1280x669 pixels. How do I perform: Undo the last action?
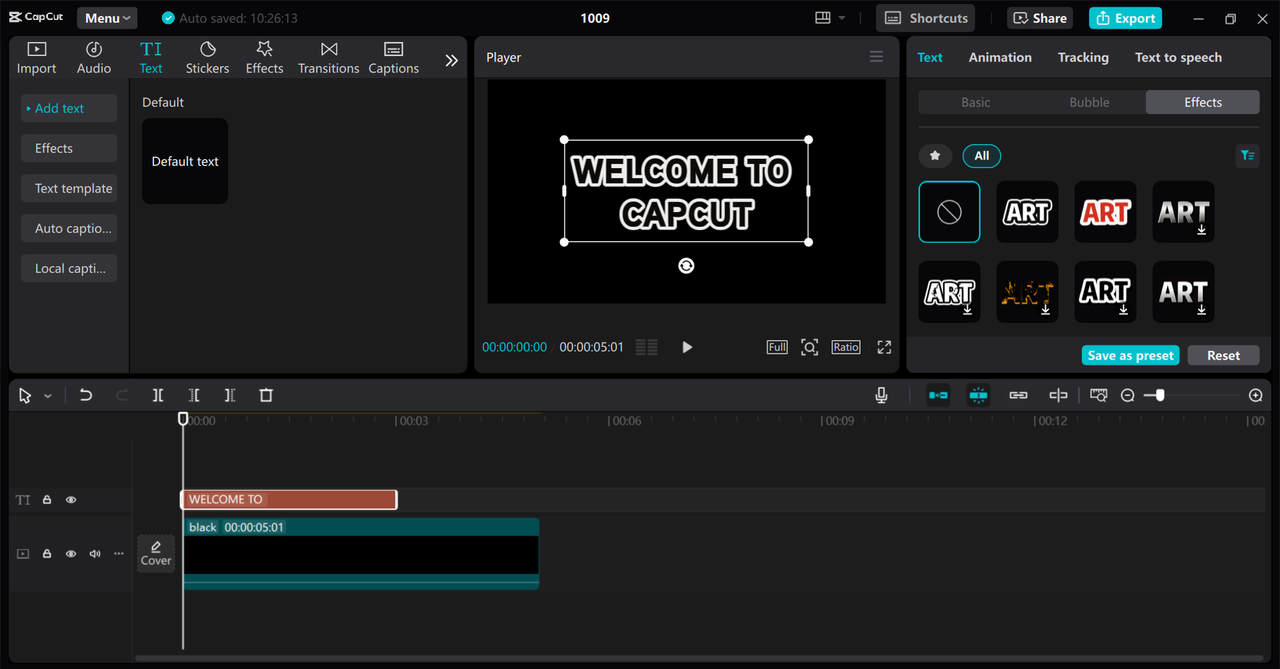[x=86, y=395]
